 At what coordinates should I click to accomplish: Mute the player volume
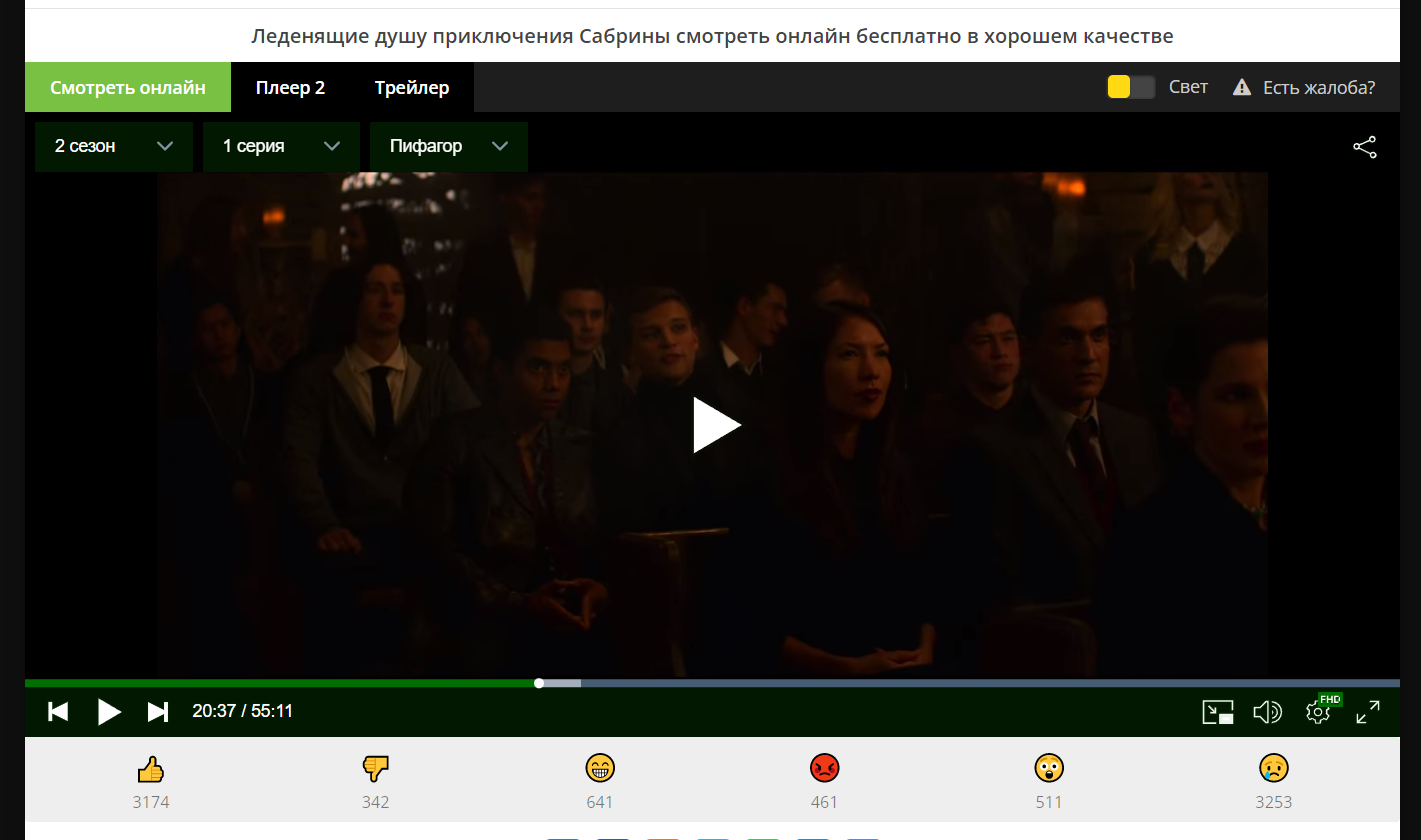pos(1268,711)
